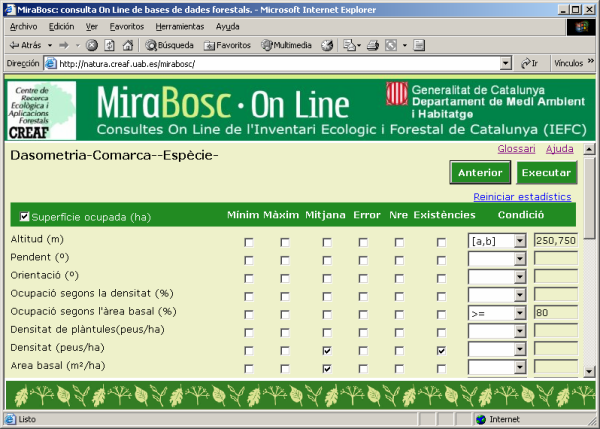Open the Favoritos toolbar button
Image resolution: width=600 pixels, height=429 pixels.
(227, 46)
